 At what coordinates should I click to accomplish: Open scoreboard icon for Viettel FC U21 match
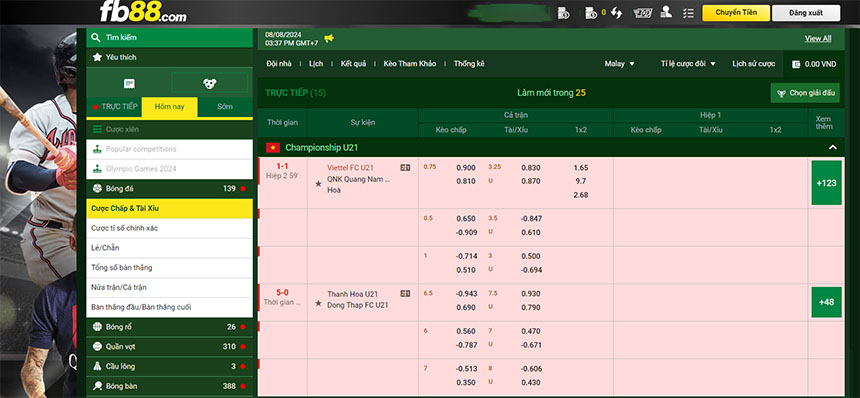click(405, 168)
